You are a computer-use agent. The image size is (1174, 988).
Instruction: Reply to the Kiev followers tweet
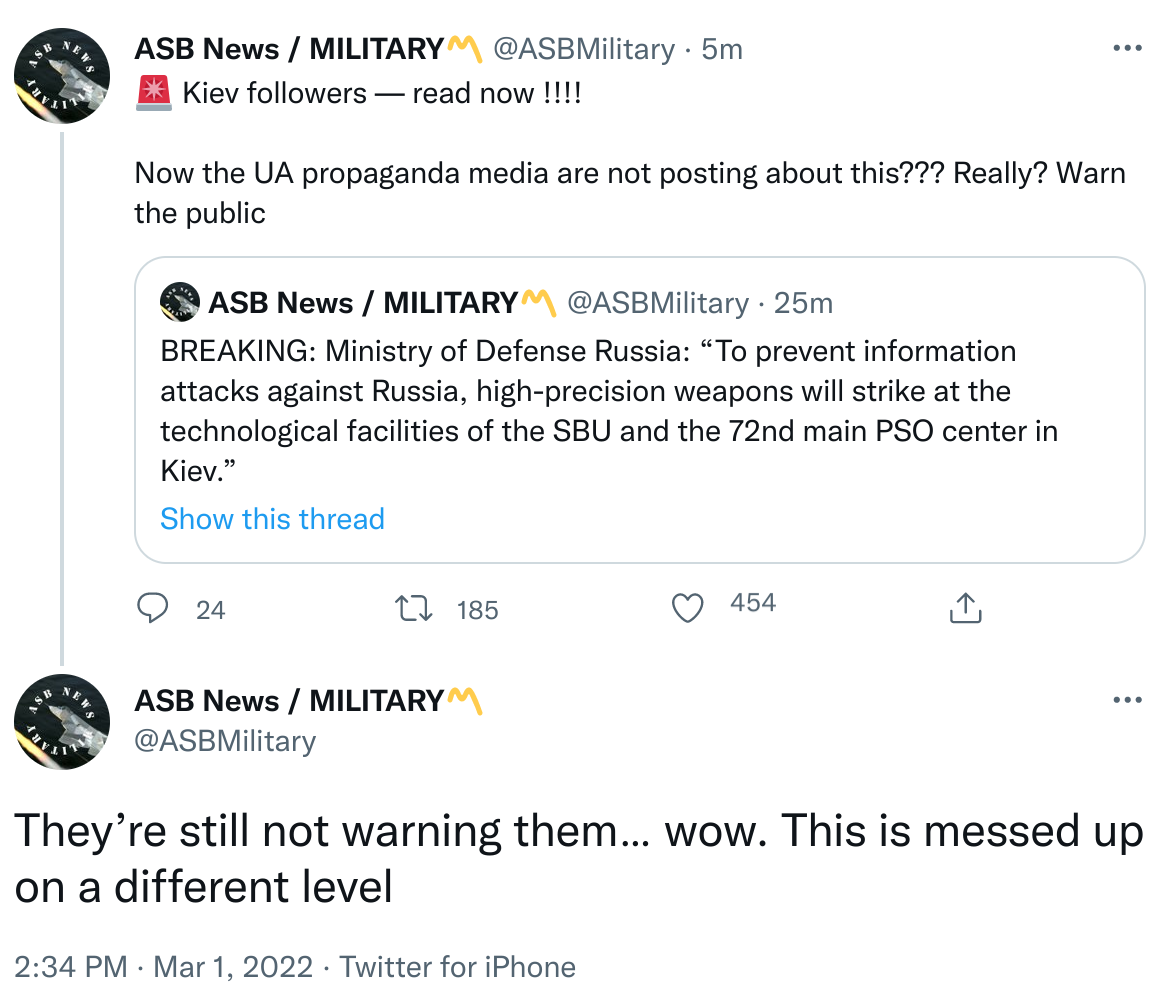click(x=151, y=608)
